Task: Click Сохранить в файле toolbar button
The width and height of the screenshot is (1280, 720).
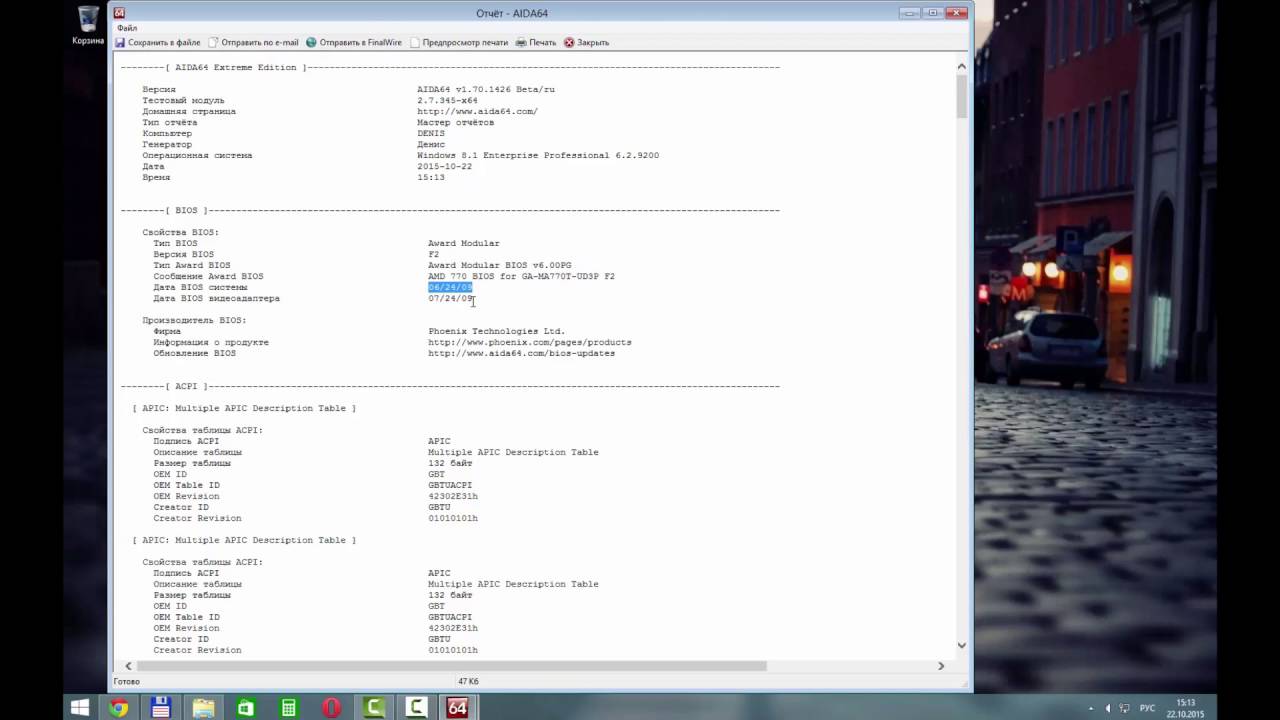Action: [x=158, y=43]
